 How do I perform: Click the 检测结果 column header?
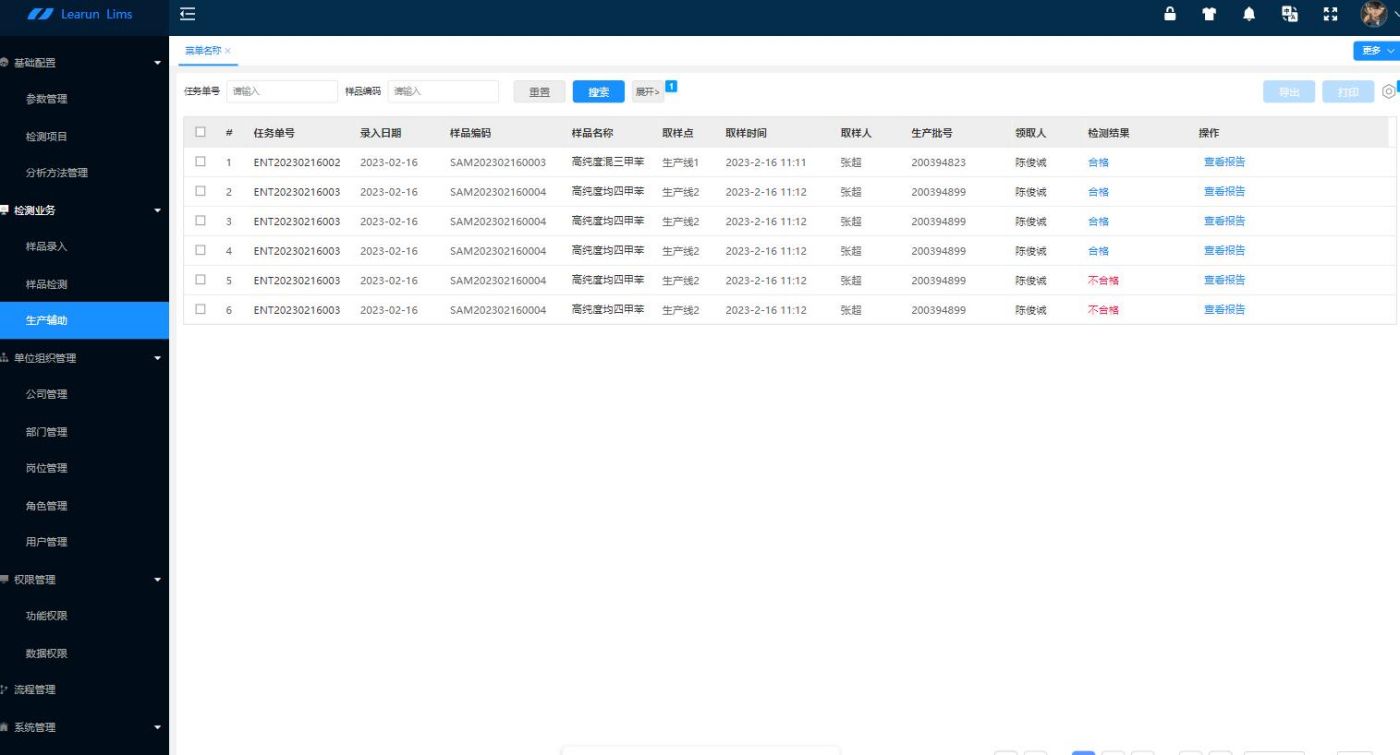(1108, 133)
